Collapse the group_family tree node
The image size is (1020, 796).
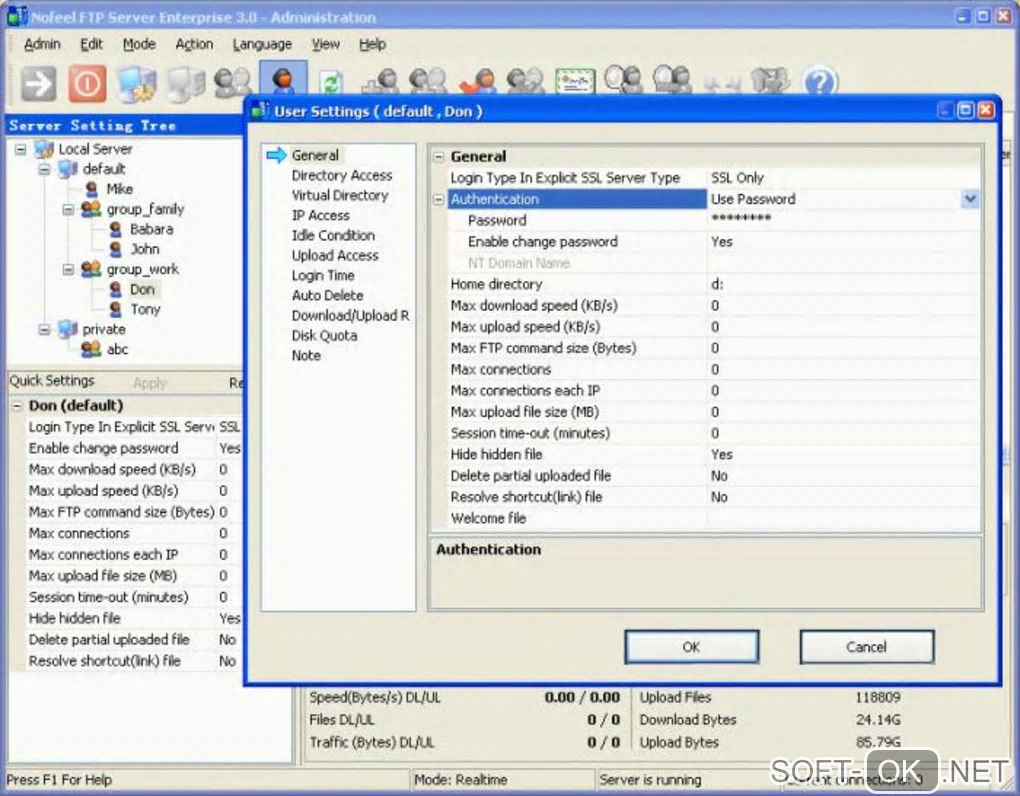pyautogui.click(x=68, y=209)
